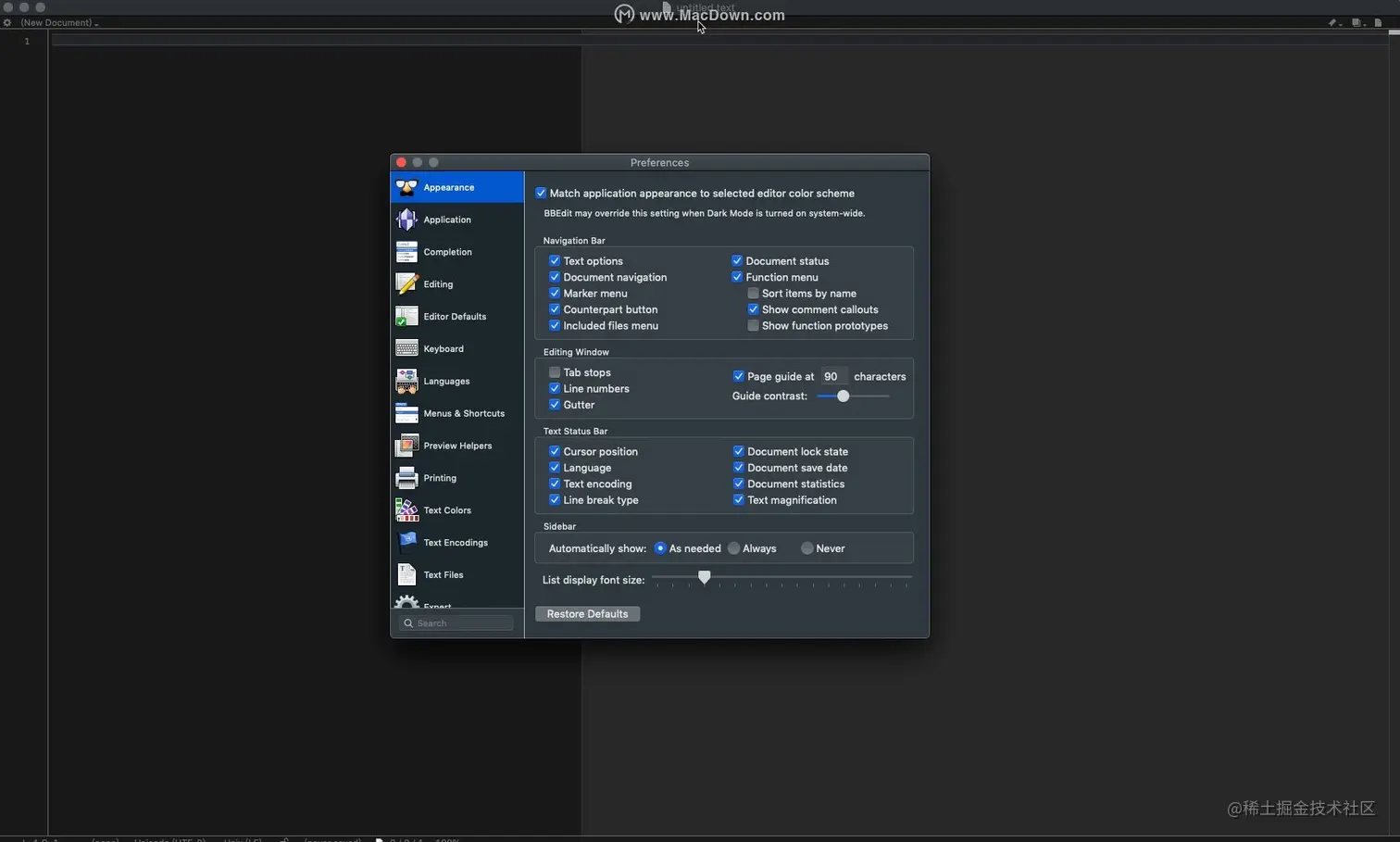Open the Text Colors pane
Screen dimensions: 1400x842
click(x=457, y=510)
